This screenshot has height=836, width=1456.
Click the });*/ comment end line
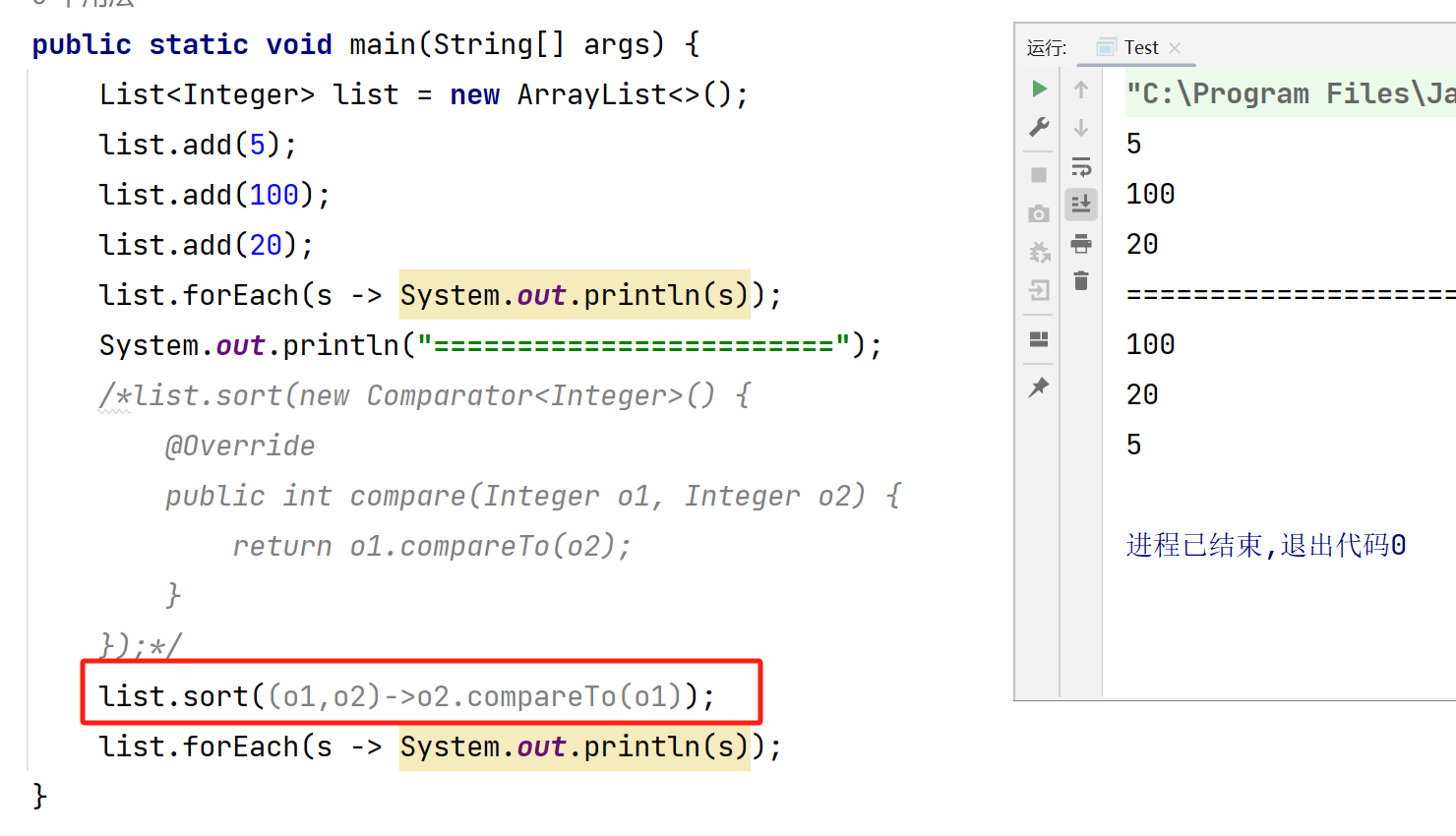(x=140, y=646)
